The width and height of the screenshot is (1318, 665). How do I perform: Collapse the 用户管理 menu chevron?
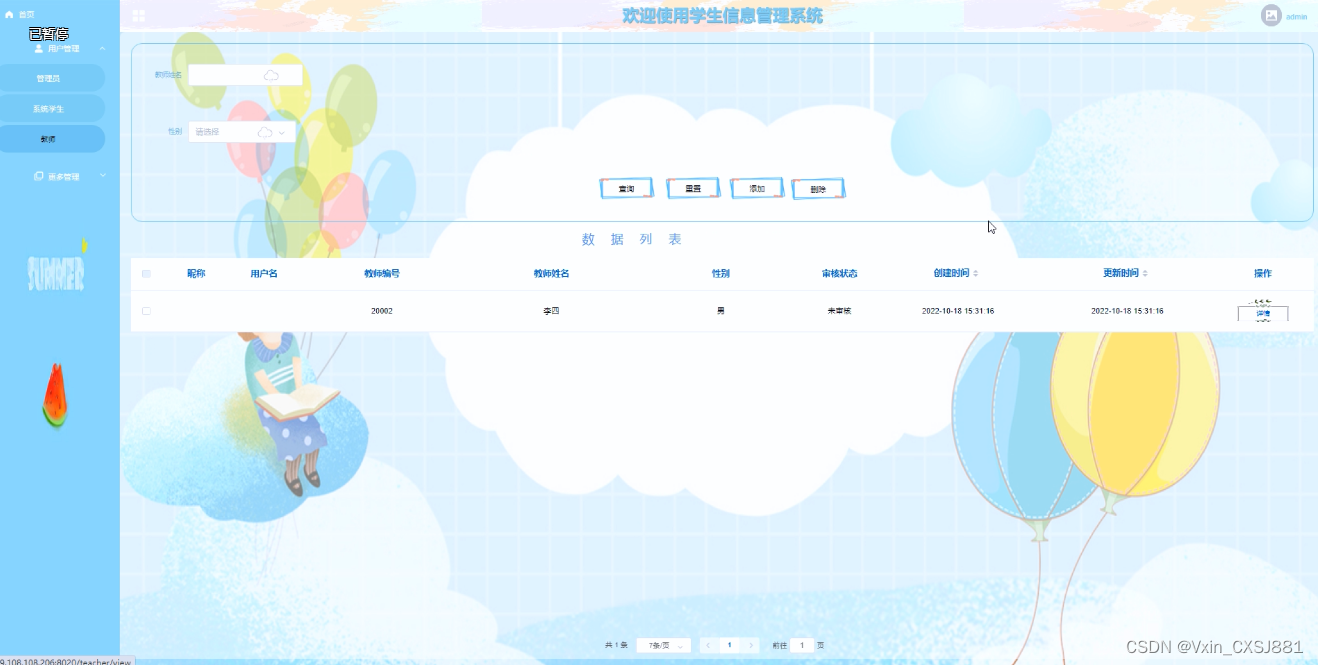point(102,48)
